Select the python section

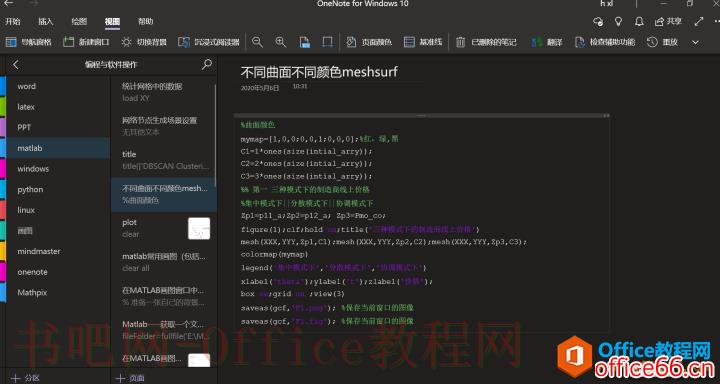[x=58, y=189]
